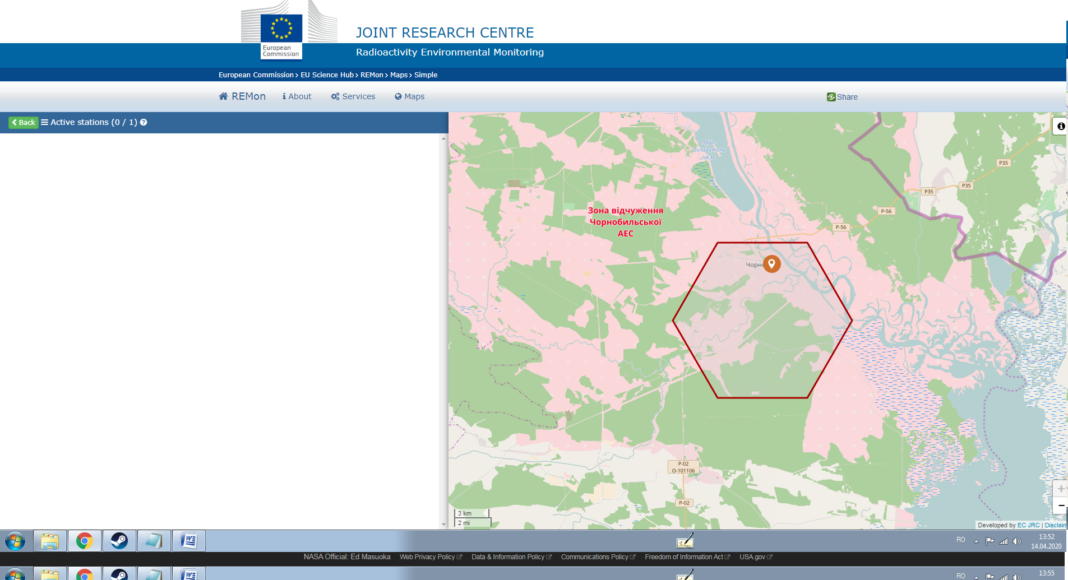Click the volume speaker icon beside the 13:52 clock
Viewport: 1068px width, 580px height.
1017,541
